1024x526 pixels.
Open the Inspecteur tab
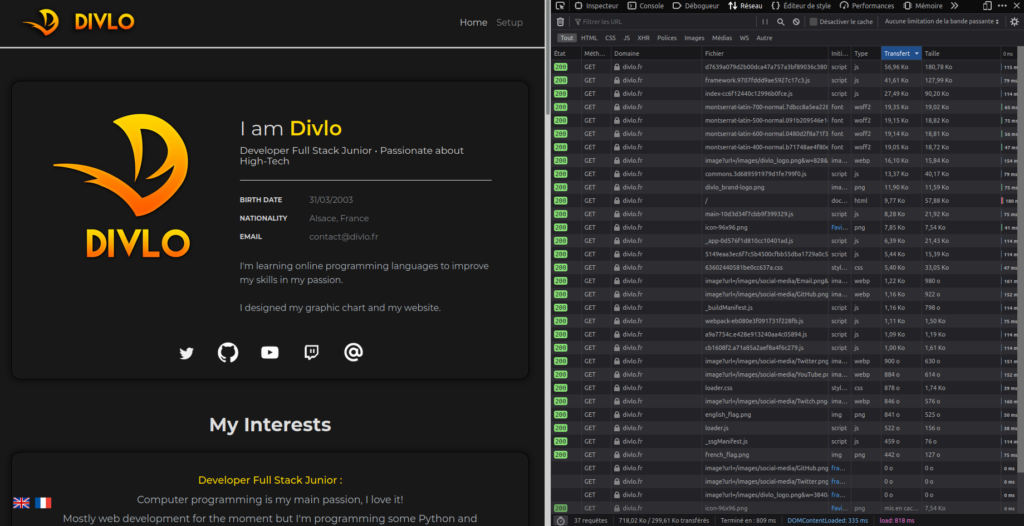tap(596, 6)
